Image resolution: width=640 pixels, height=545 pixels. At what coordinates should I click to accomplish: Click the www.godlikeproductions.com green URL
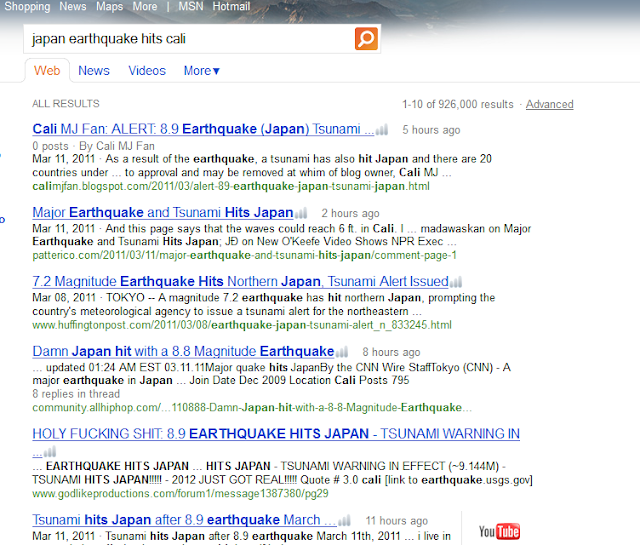click(180, 494)
